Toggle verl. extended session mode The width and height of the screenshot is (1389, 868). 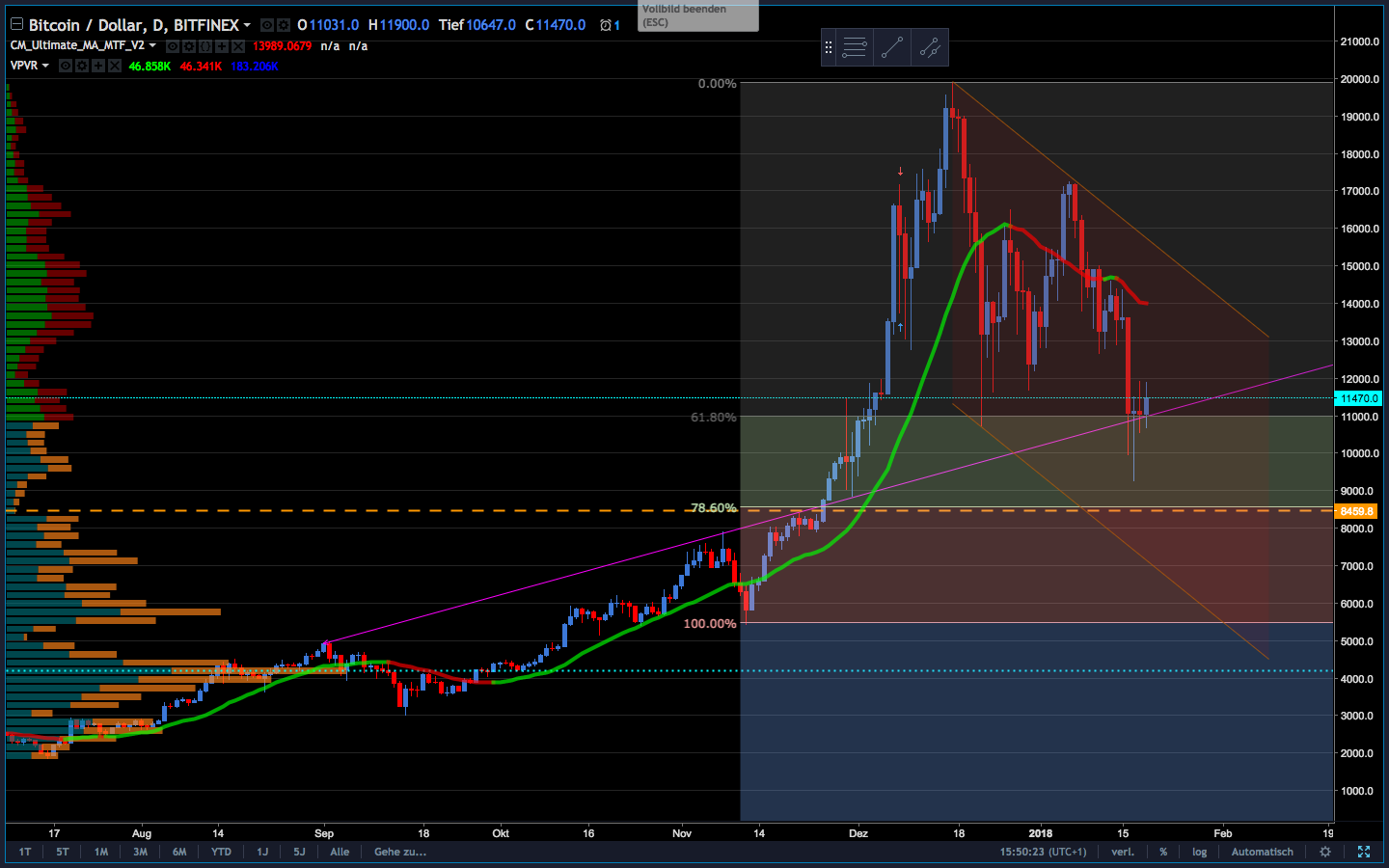click(1123, 852)
